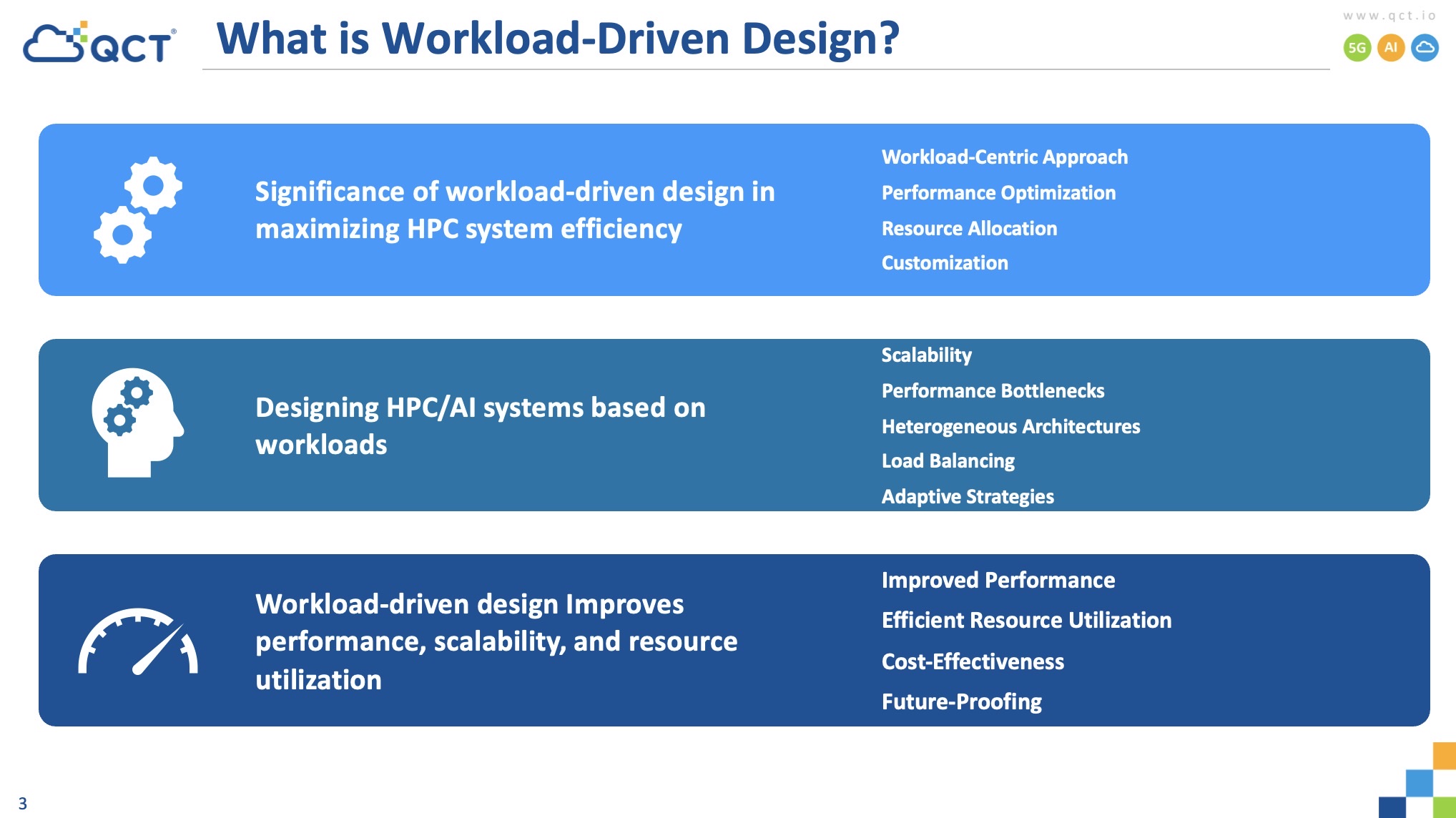The image size is (1456, 818).
Task: Select the 'Load Balancing' line
Action: pos(948,461)
